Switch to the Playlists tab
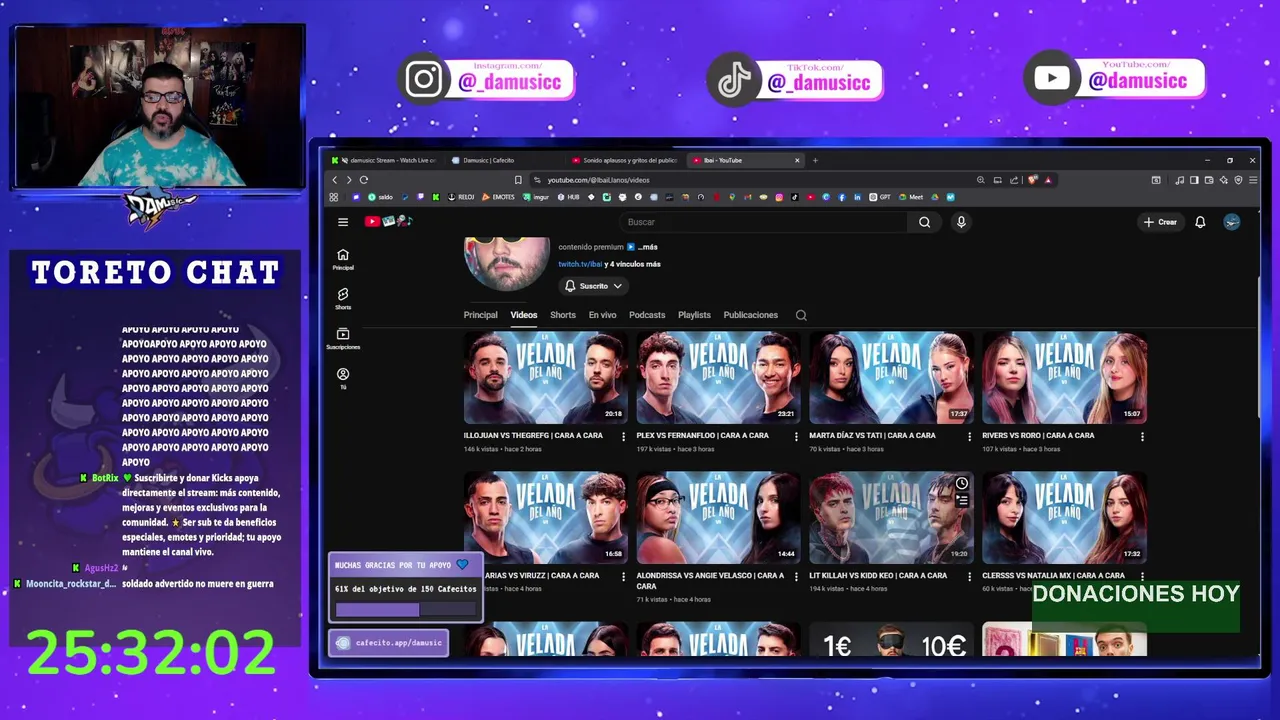 [694, 315]
